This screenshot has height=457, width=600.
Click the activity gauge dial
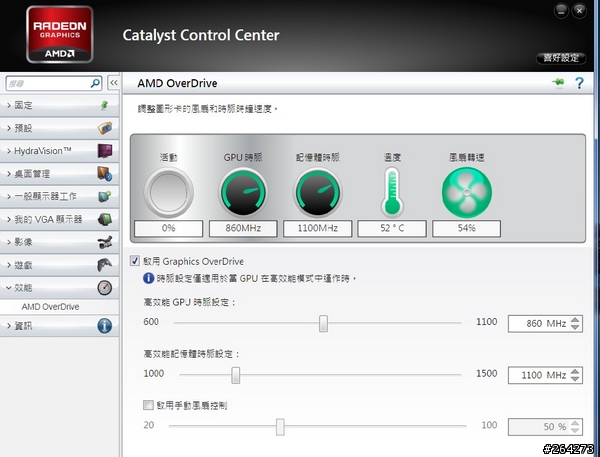[x=168, y=192]
